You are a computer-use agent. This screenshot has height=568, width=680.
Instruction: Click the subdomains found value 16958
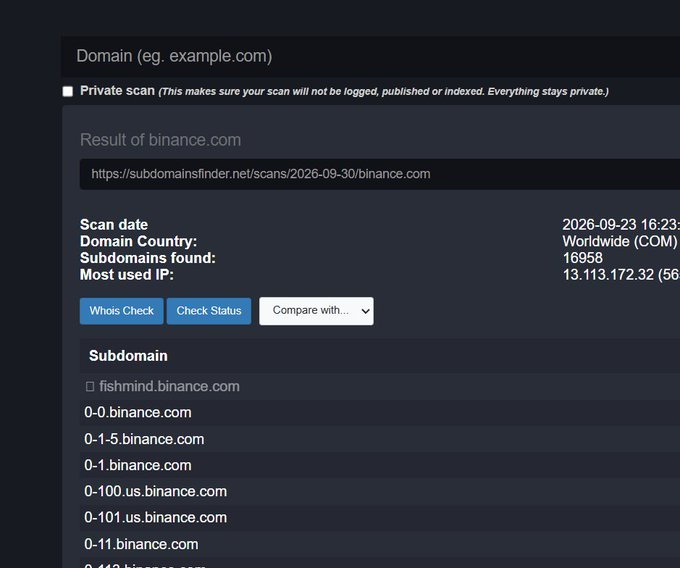[x=582, y=258]
